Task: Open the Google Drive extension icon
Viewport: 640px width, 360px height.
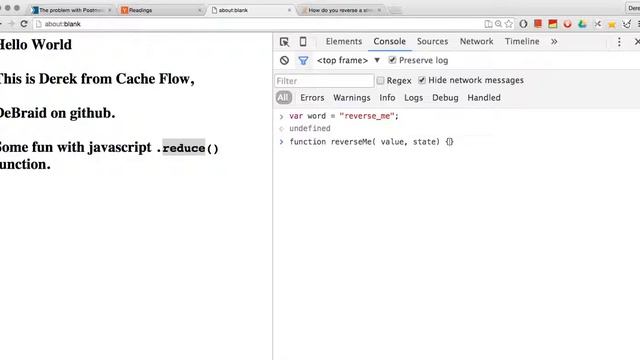Action: (x=582, y=24)
